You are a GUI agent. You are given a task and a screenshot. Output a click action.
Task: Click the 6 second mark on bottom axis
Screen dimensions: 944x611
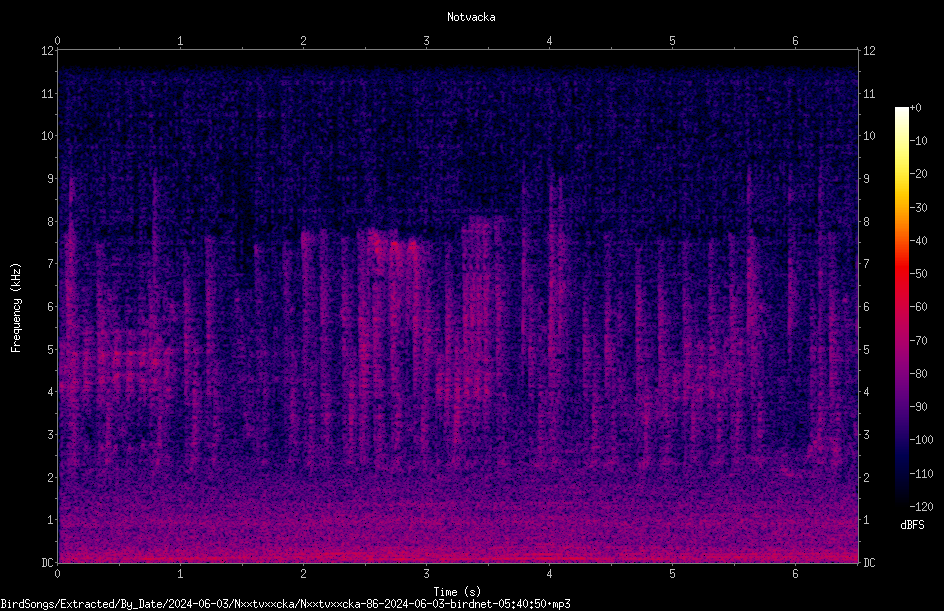point(795,574)
